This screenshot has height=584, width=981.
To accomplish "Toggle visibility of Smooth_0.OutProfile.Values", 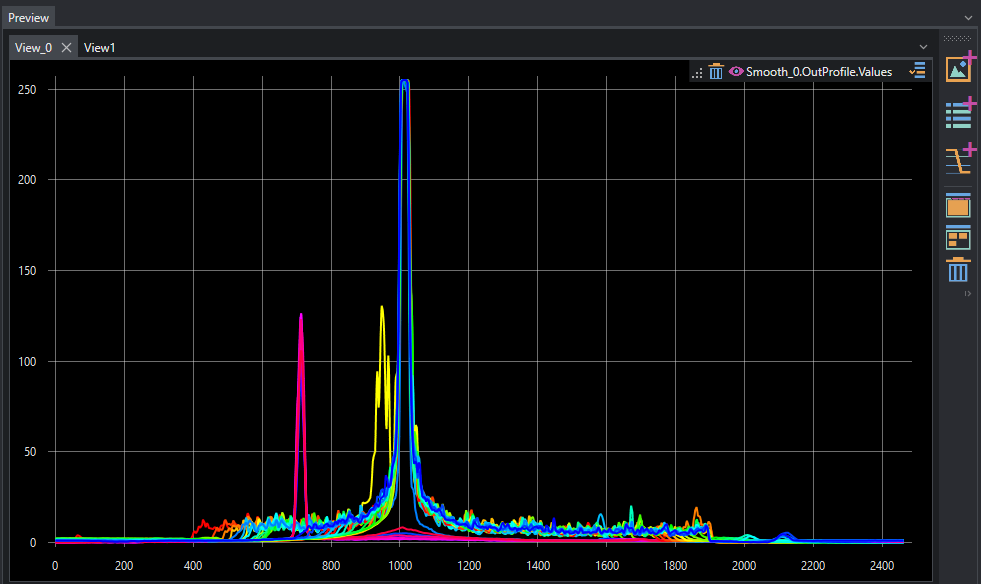I will 736,71.
